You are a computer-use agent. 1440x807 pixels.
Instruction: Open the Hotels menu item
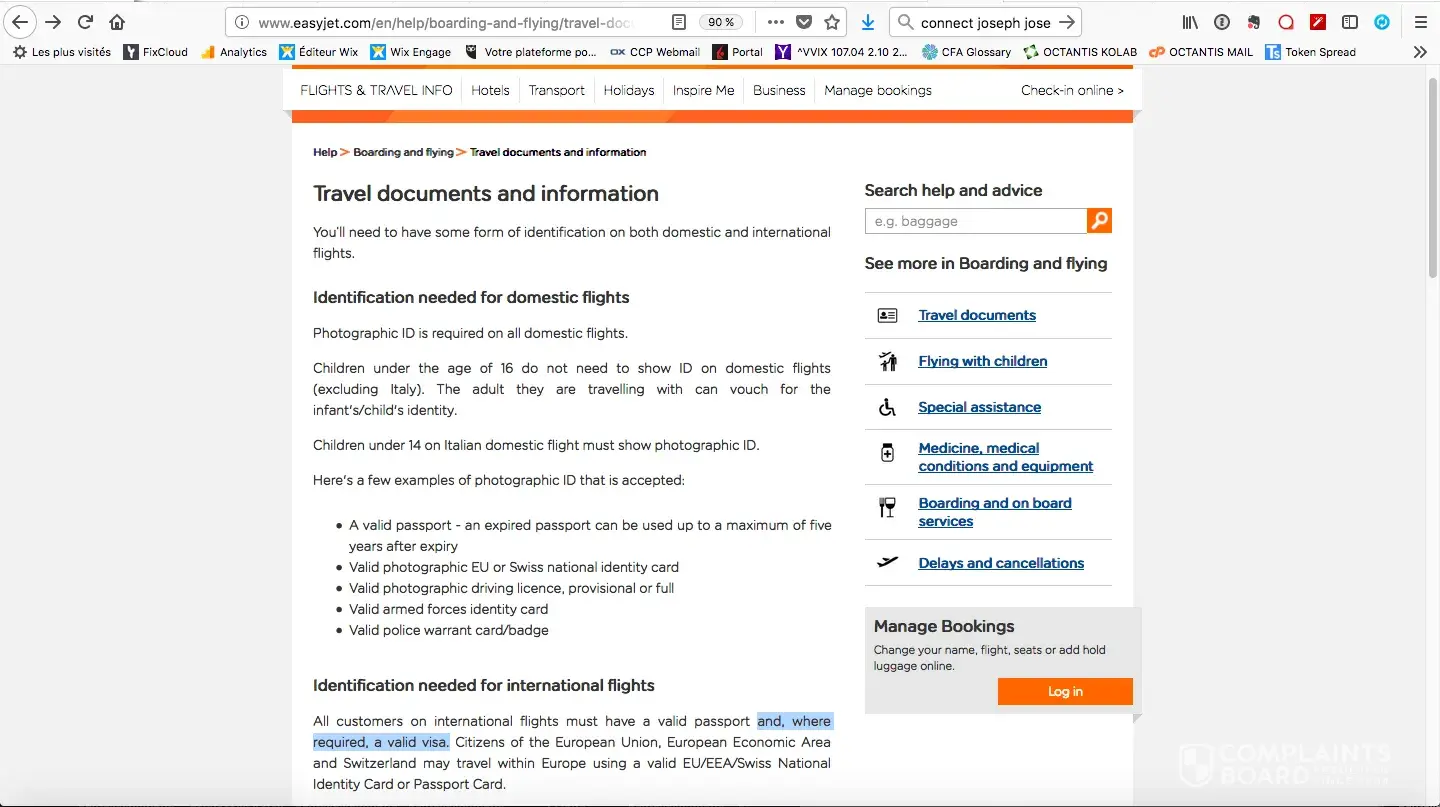pos(490,90)
